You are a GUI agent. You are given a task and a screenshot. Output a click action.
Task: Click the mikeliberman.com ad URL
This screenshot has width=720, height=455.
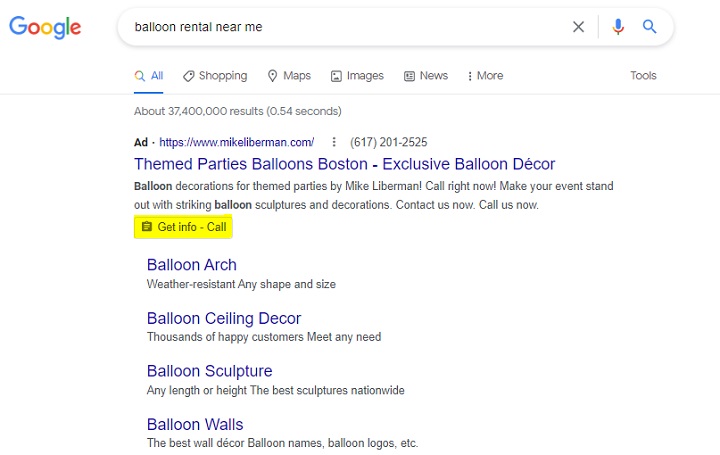coord(236,142)
